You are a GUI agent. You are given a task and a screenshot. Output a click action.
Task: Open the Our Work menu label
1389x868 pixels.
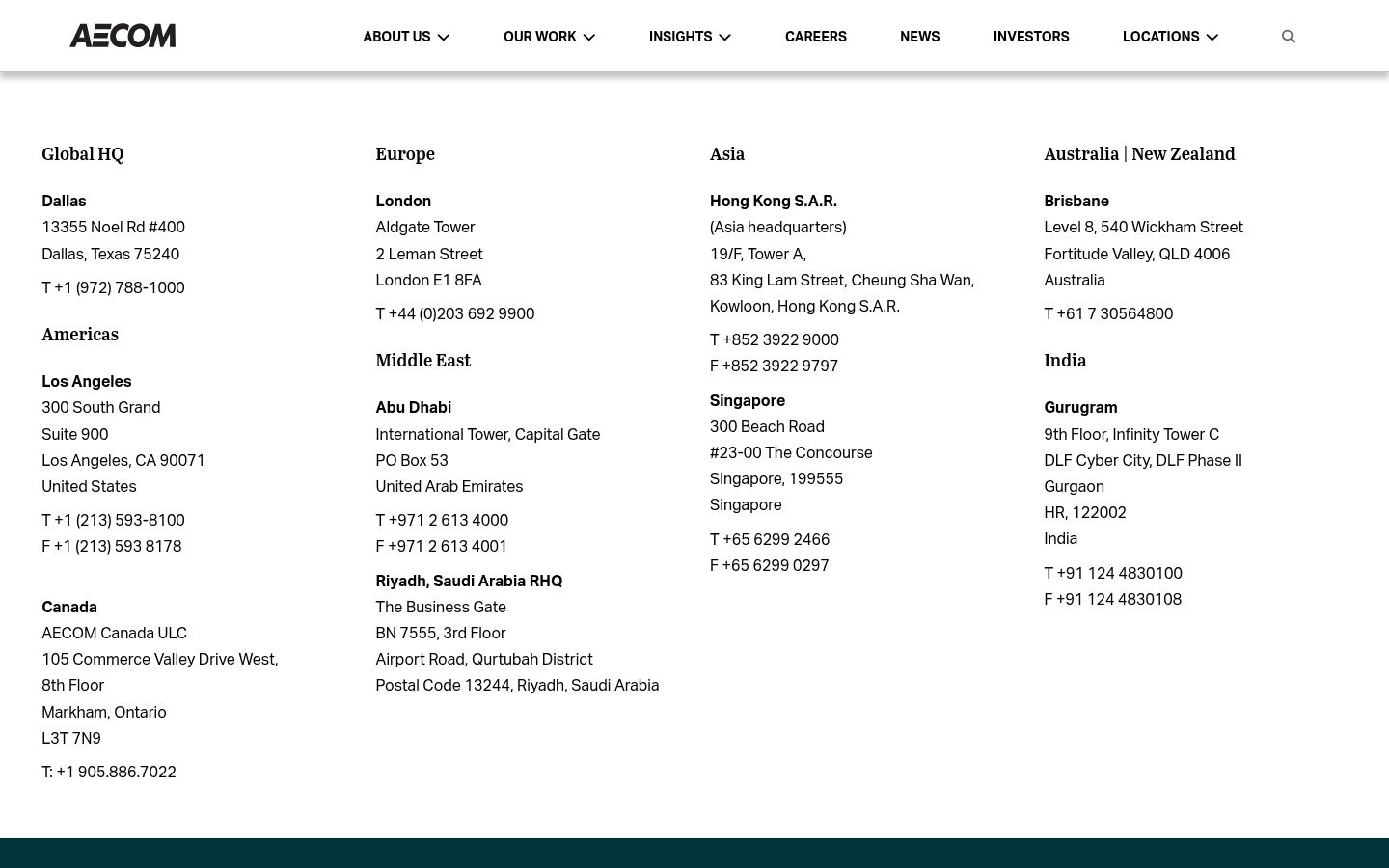click(539, 37)
